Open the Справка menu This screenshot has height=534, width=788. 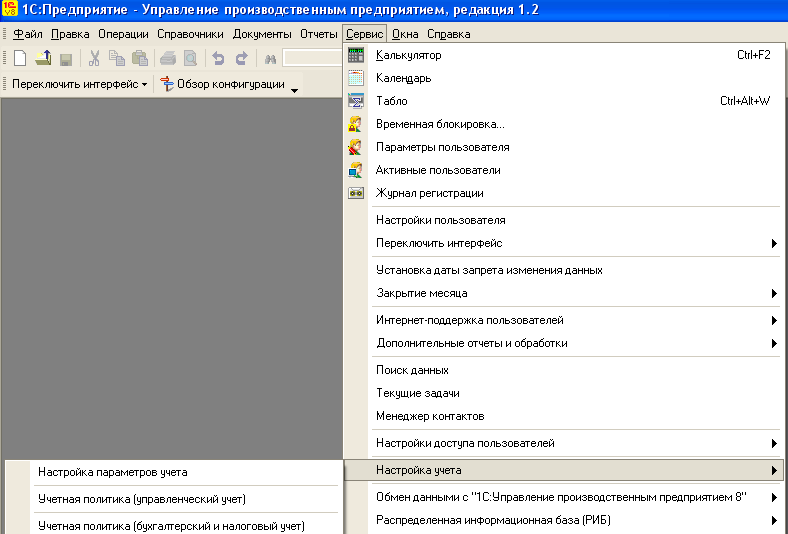click(449, 34)
